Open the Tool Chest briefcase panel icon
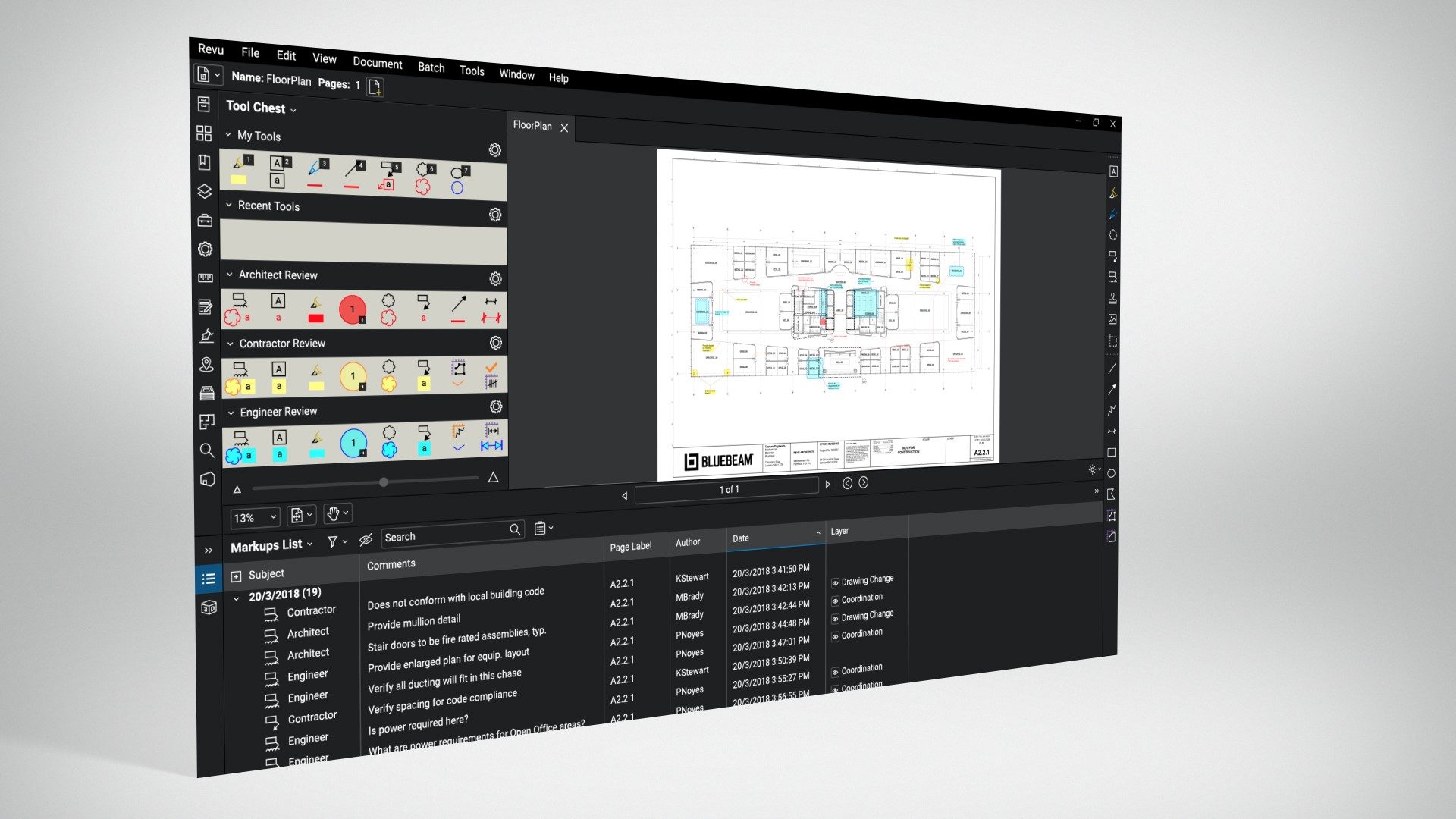Screen dimensions: 1456x819 [205, 221]
